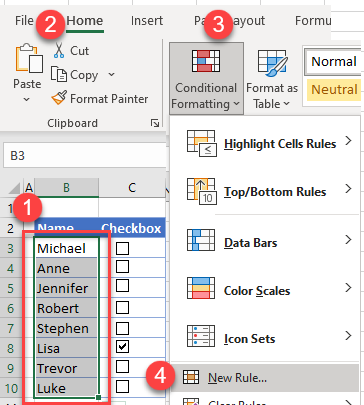Viewport: 364px width, 405px height.
Task: Click the Format as Table icon
Action: tap(272, 63)
